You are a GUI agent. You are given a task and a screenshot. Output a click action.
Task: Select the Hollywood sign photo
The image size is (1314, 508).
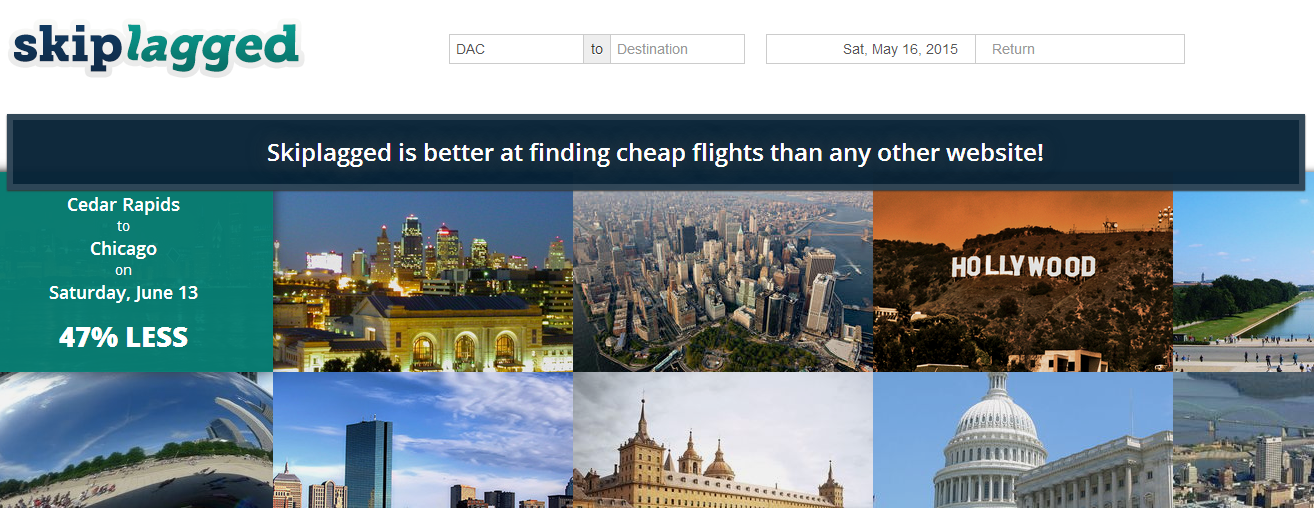[1023, 281]
